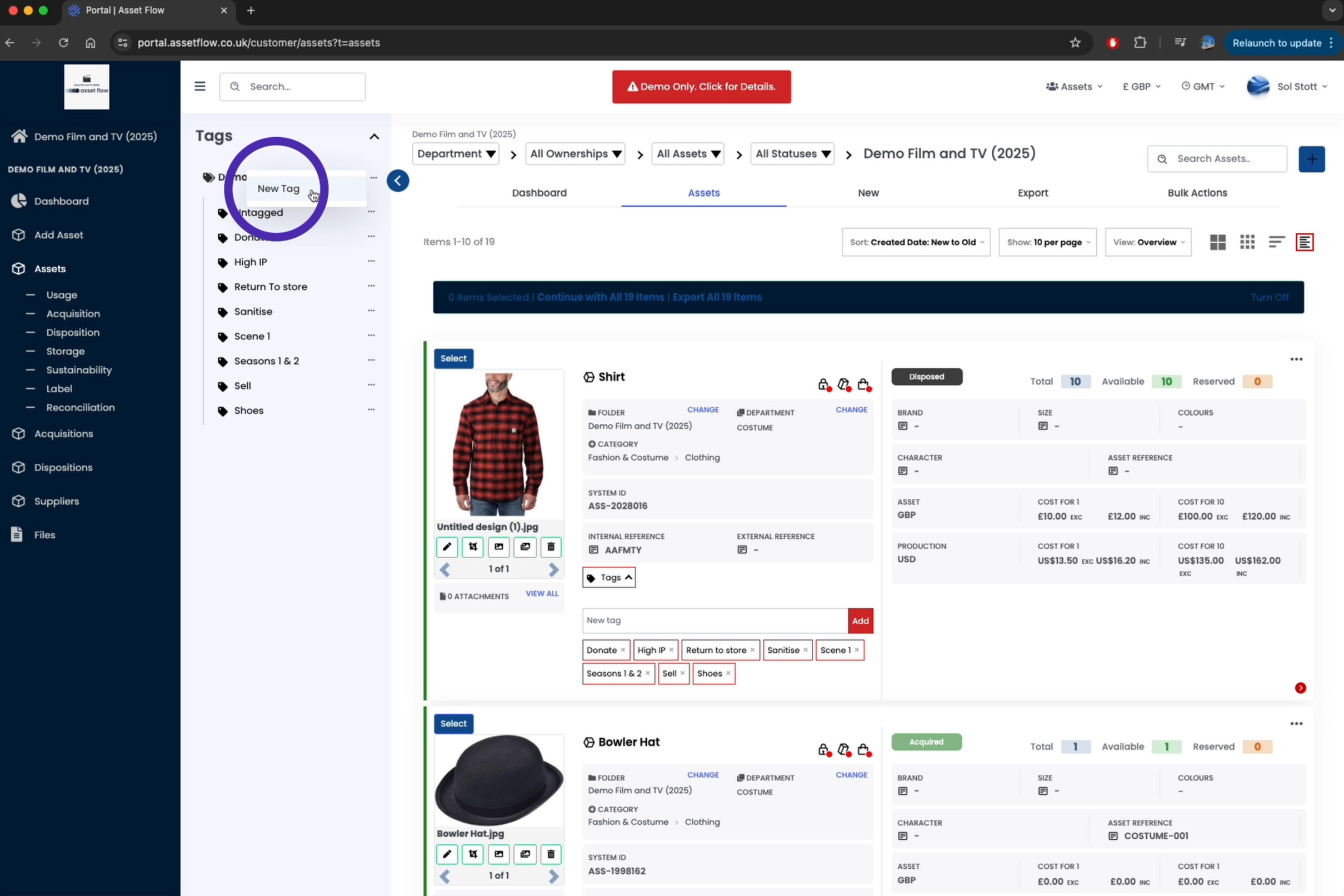This screenshot has height=896, width=1344.
Task: Collapse the Tags panel chevron
Action: point(374,136)
